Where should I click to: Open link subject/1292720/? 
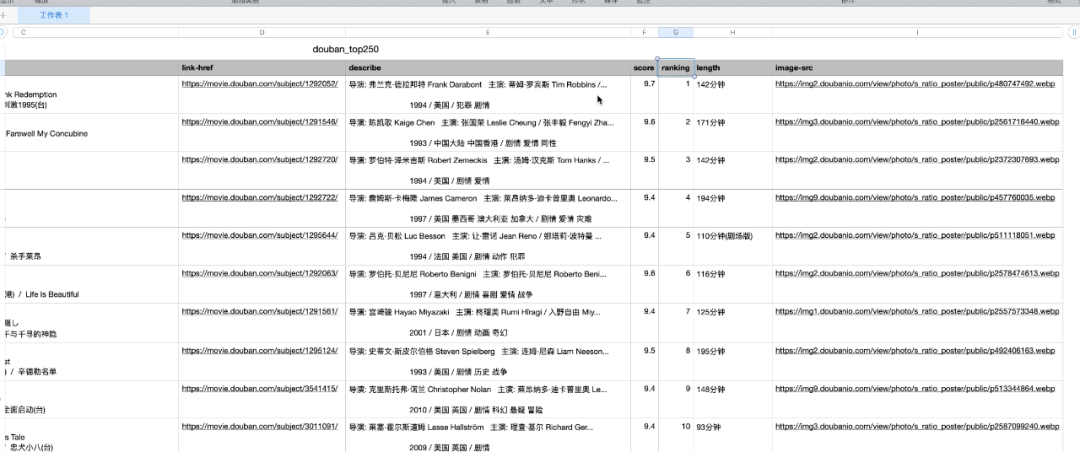(260, 160)
